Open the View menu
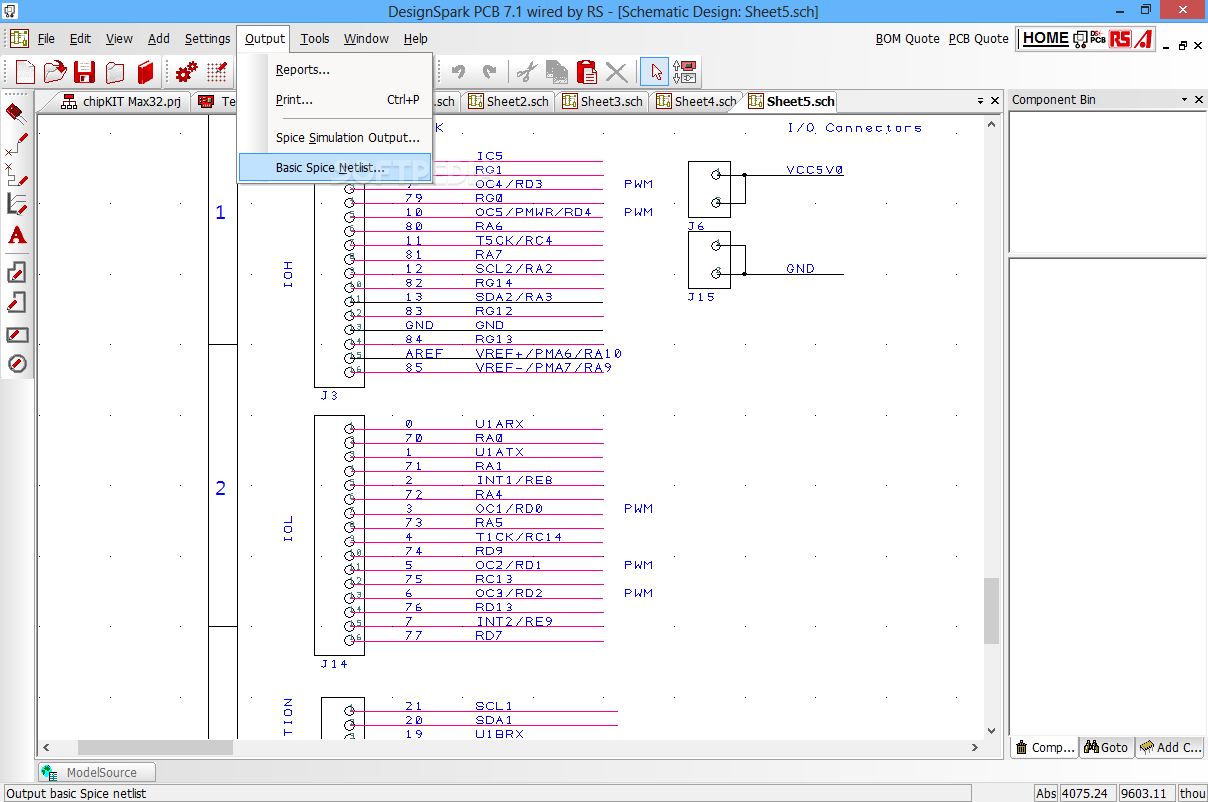 (x=119, y=39)
